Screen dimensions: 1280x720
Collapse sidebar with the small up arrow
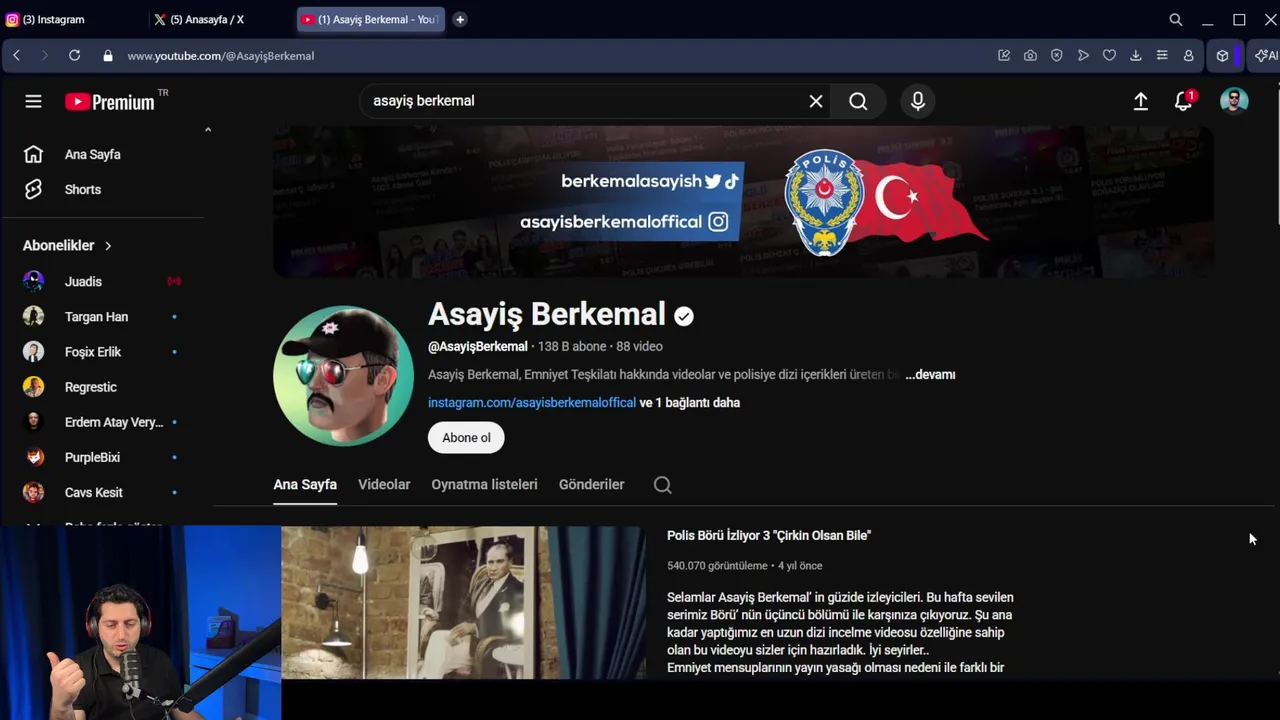(x=208, y=130)
